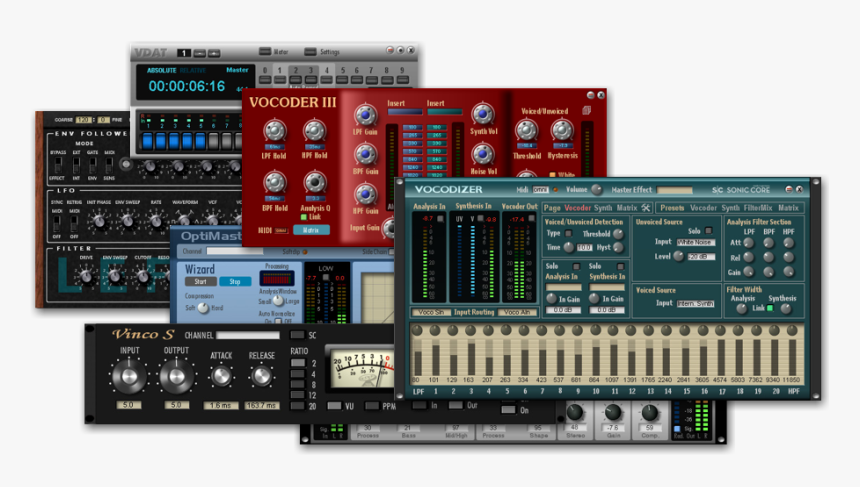Click the OptiMaster Wizard Start button
Image resolution: width=860 pixels, height=487 pixels.
pos(200,281)
